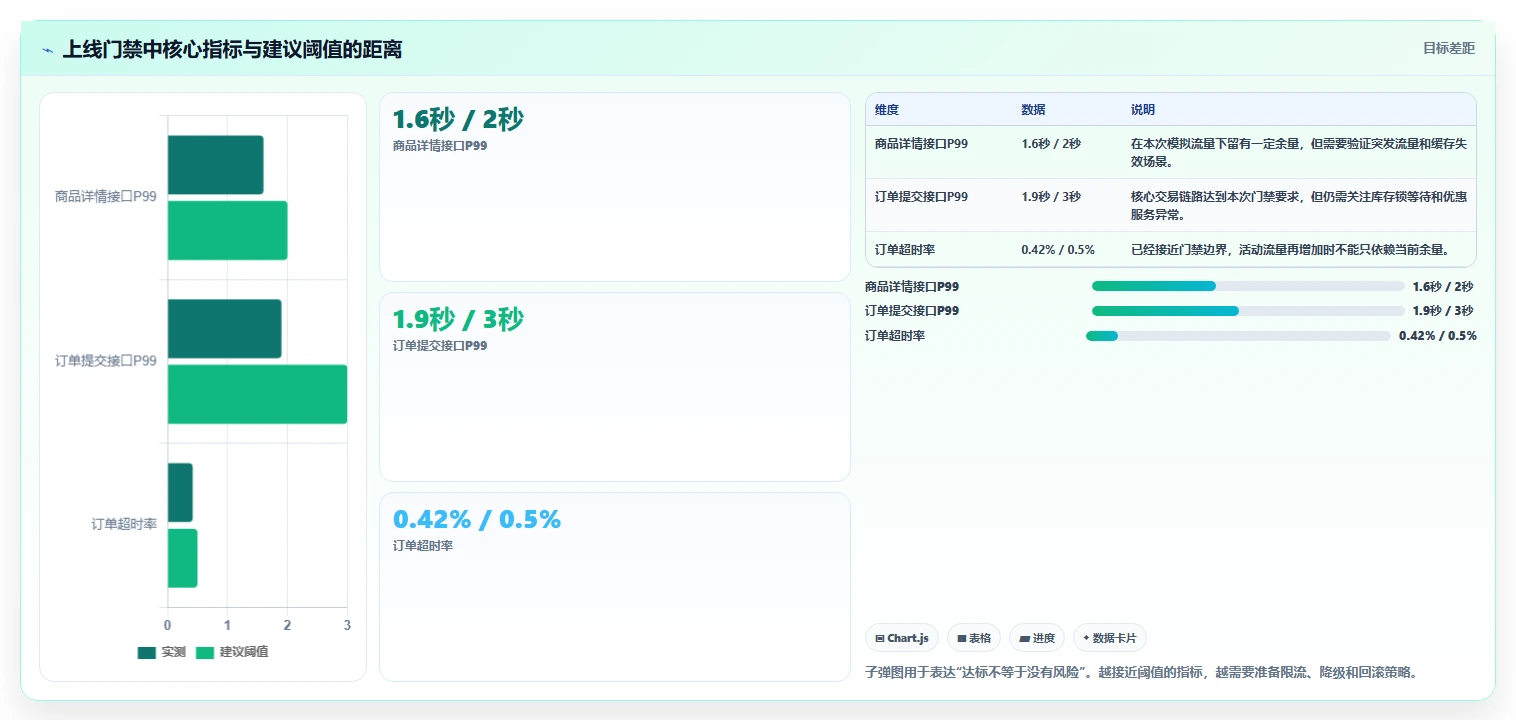Screen dimensions: 1516x720
Task: Click the lightning icon beside the panel title
Action: pos(48,50)
